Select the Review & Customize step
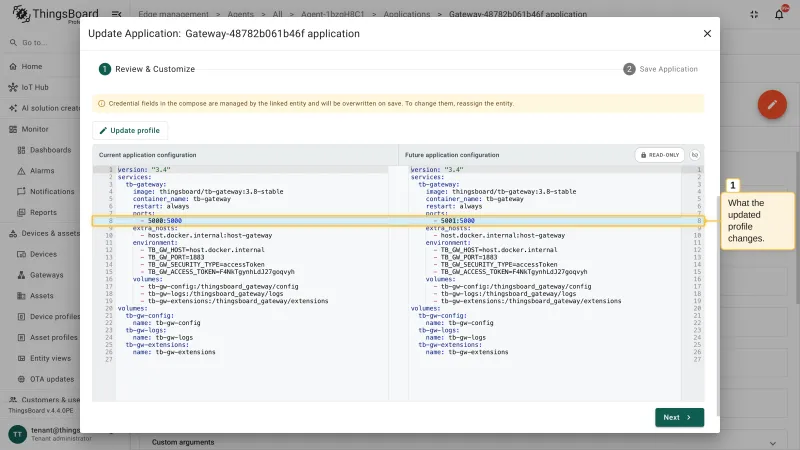800x450 pixels. click(147, 69)
